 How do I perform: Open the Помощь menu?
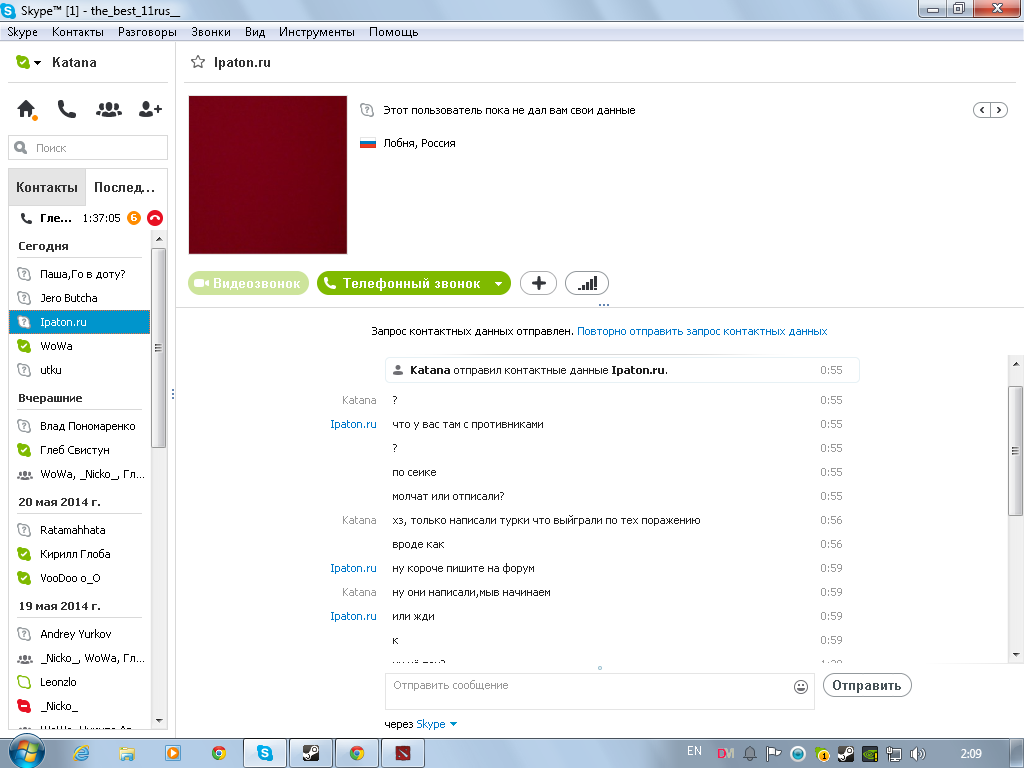click(x=393, y=32)
